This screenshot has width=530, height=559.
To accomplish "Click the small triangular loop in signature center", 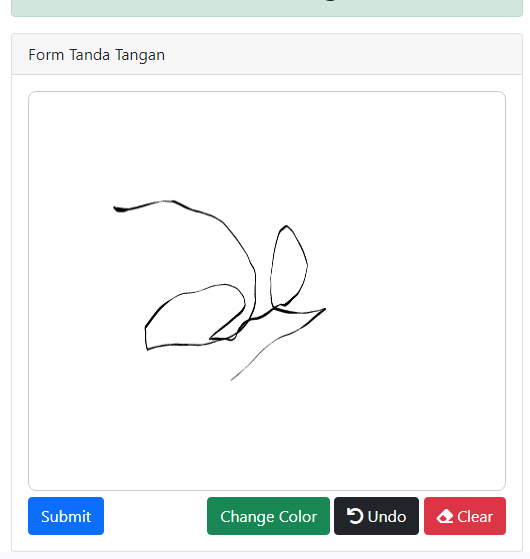I will pyautogui.click(x=225, y=333).
